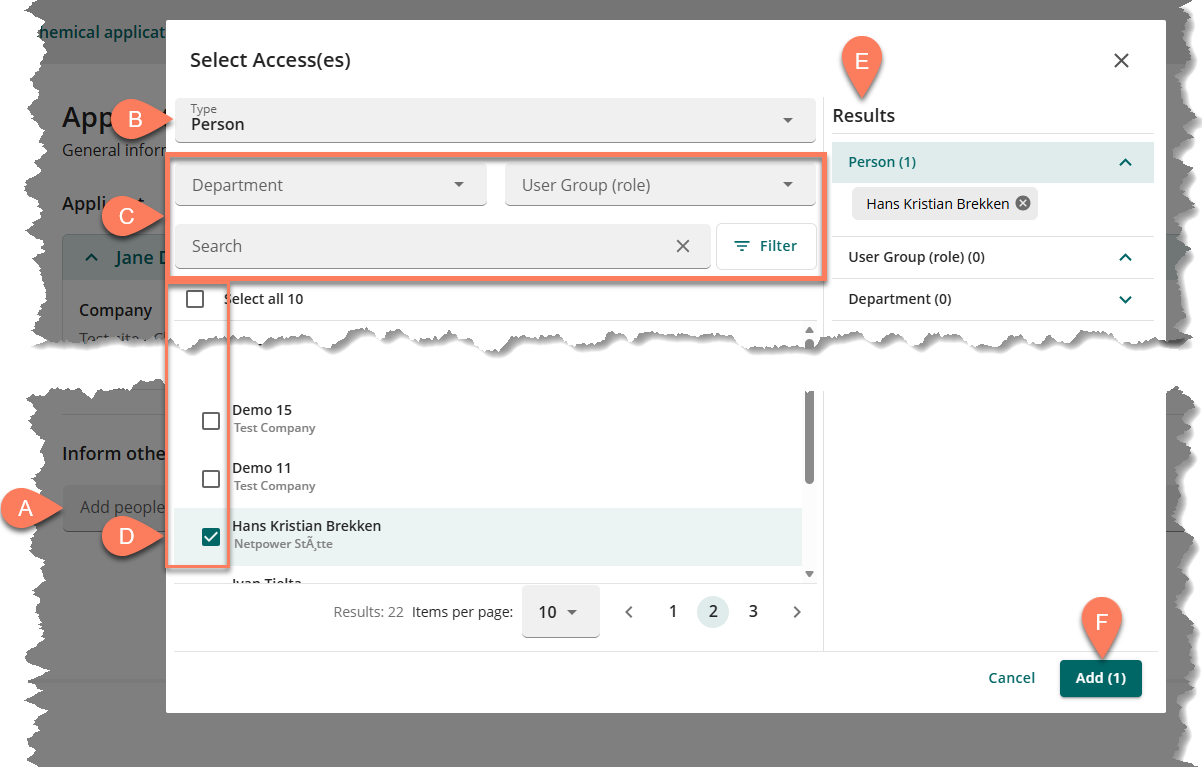Change Items per page dropdown
Image resolution: width=1202 pixels, height=767 pixels.
(560, 612)
